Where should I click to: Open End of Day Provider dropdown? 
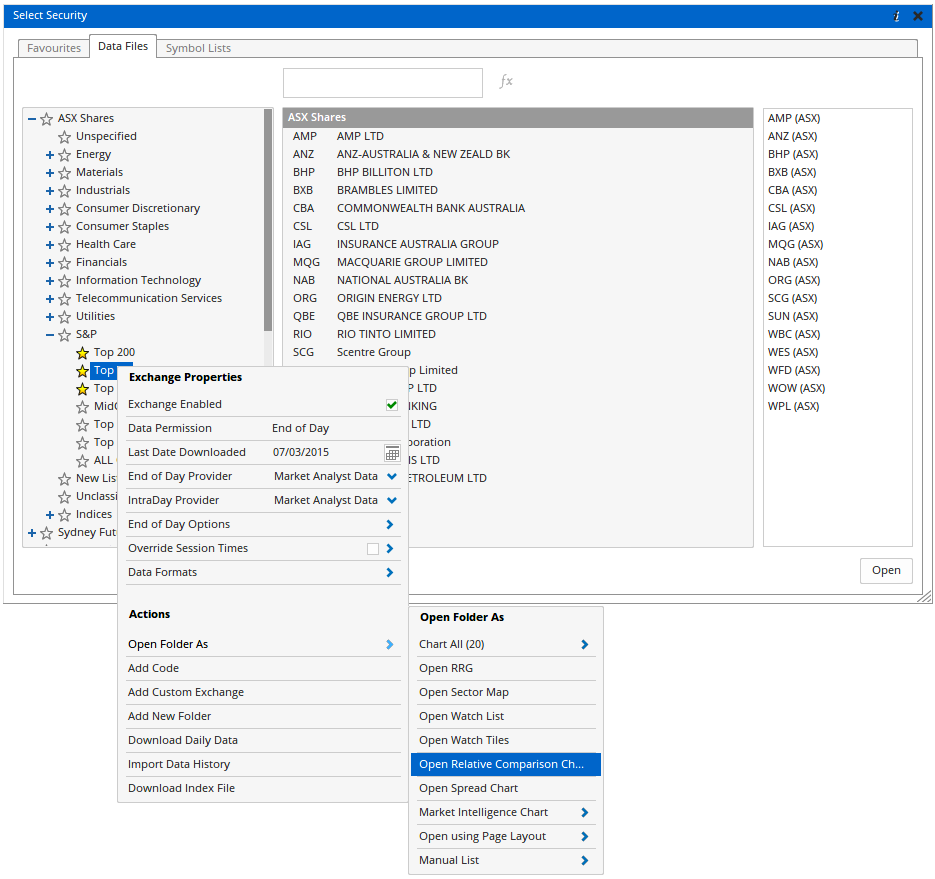[392, 476]
